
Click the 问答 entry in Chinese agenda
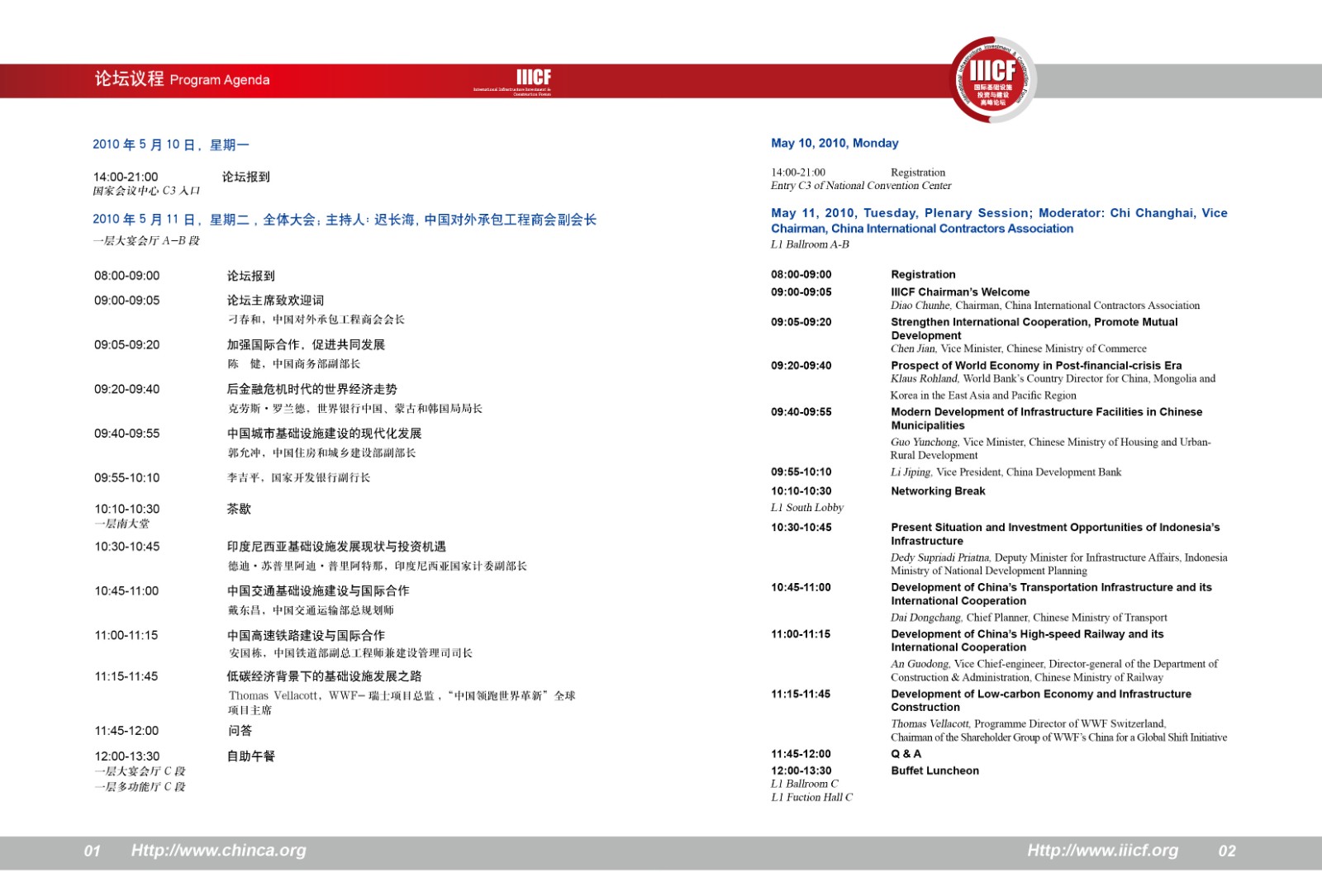[240, 730]
